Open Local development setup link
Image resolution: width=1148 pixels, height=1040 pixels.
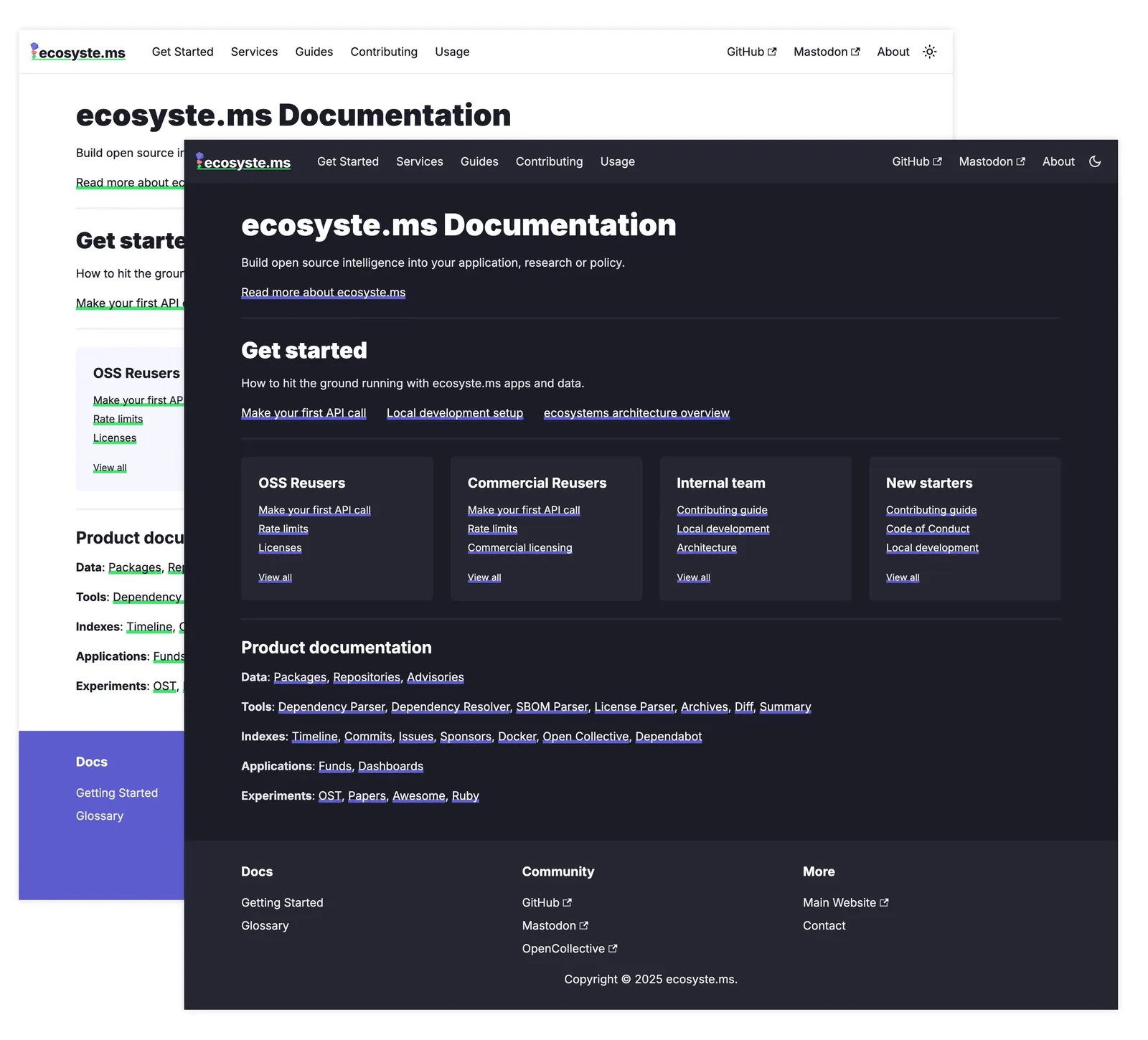click(x=454, y=412)
